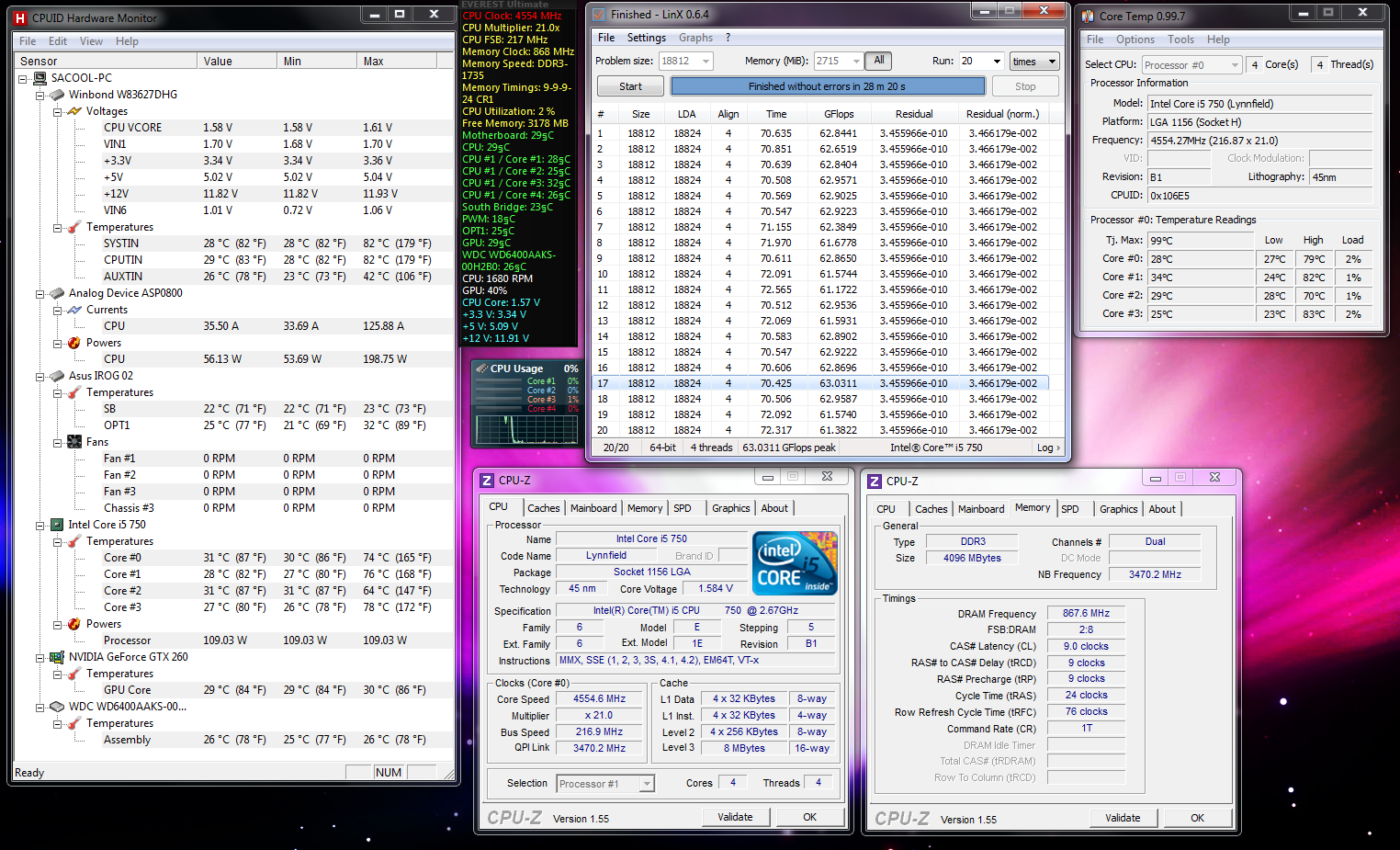
Task: Click the Core Temp title bar icon
Action: [x=1088, y=16]
